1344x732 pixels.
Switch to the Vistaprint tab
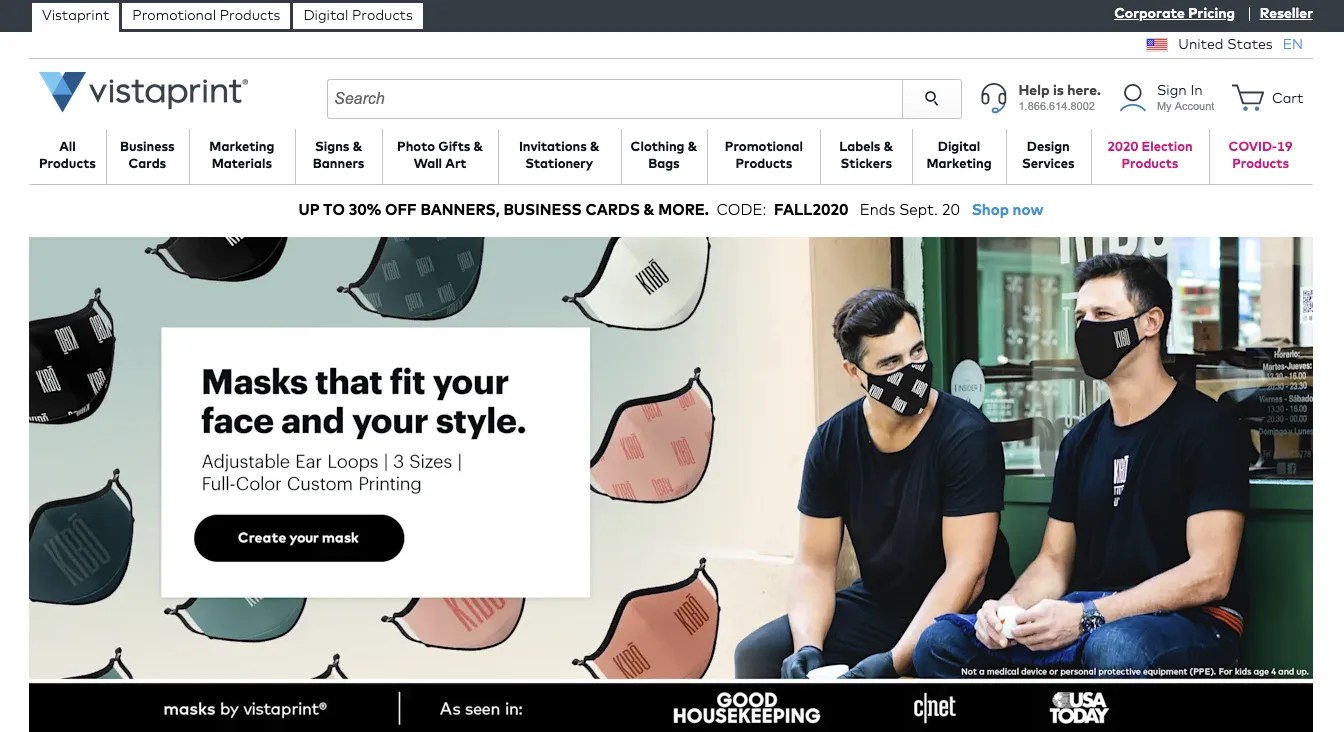pyautogui.click(x=76, y=16)
